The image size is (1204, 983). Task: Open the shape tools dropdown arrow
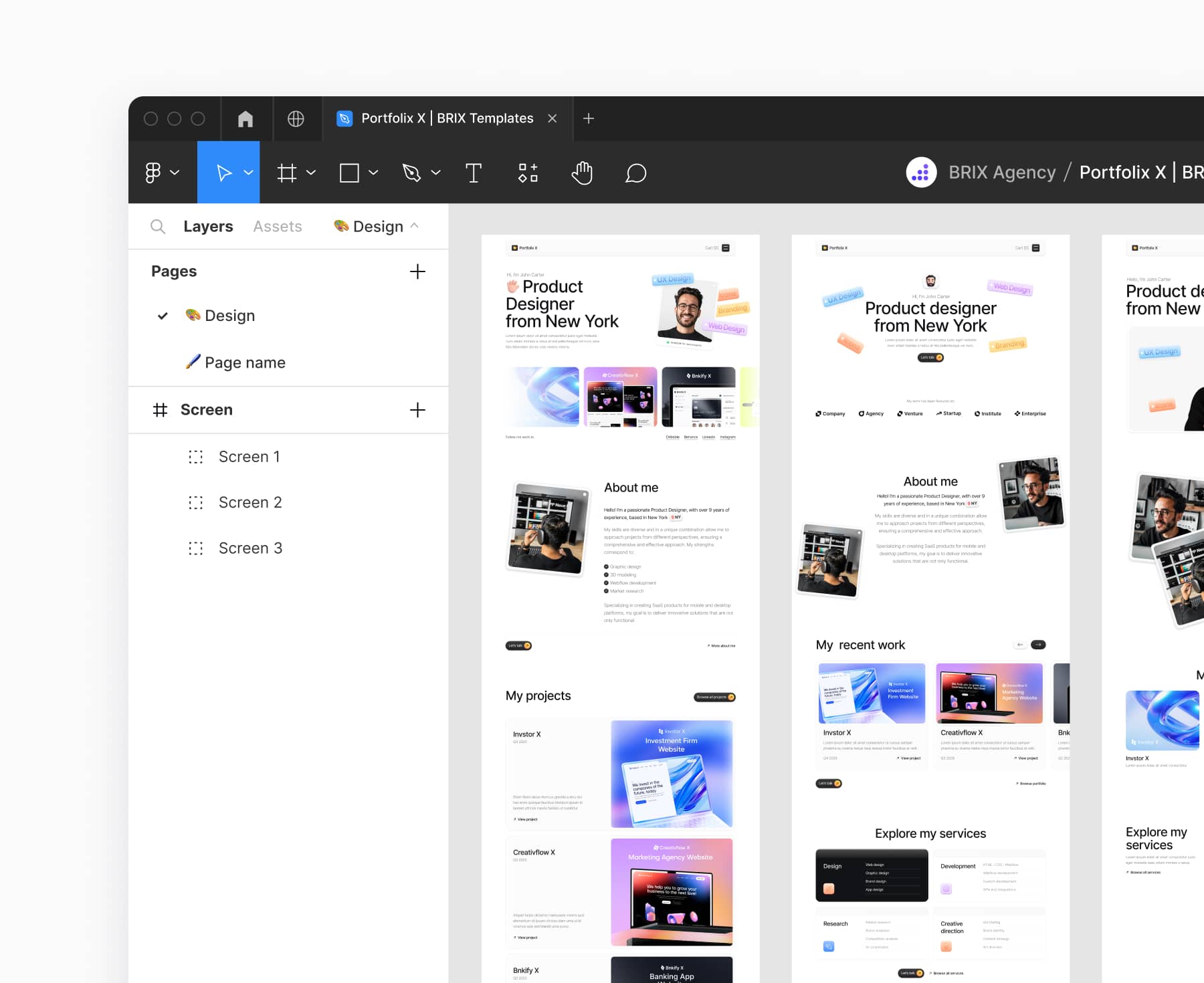373,173
